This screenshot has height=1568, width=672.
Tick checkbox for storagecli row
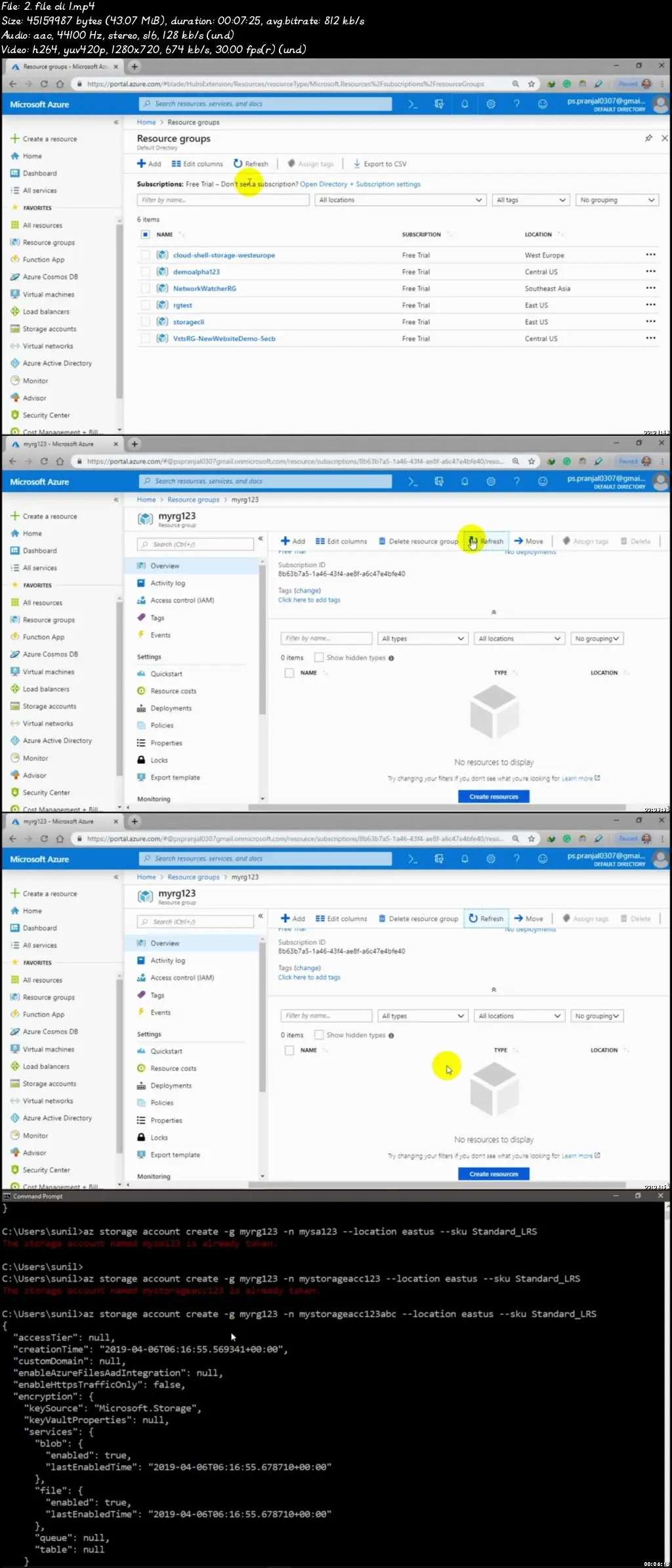(x=145, y=322)
